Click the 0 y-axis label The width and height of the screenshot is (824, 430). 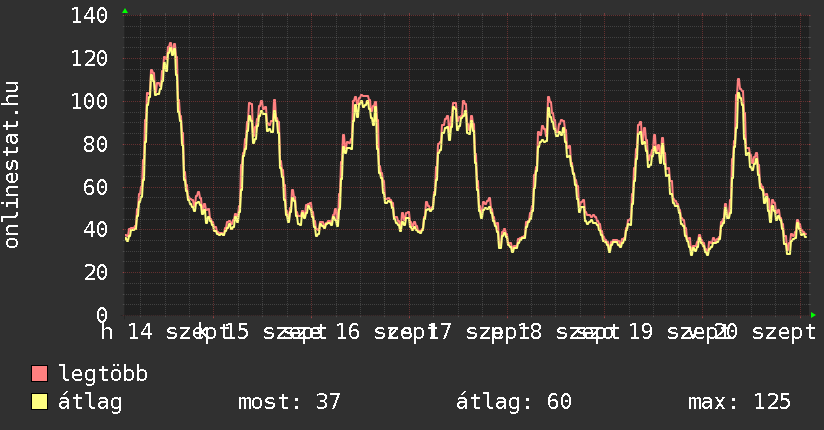(102, 315)
